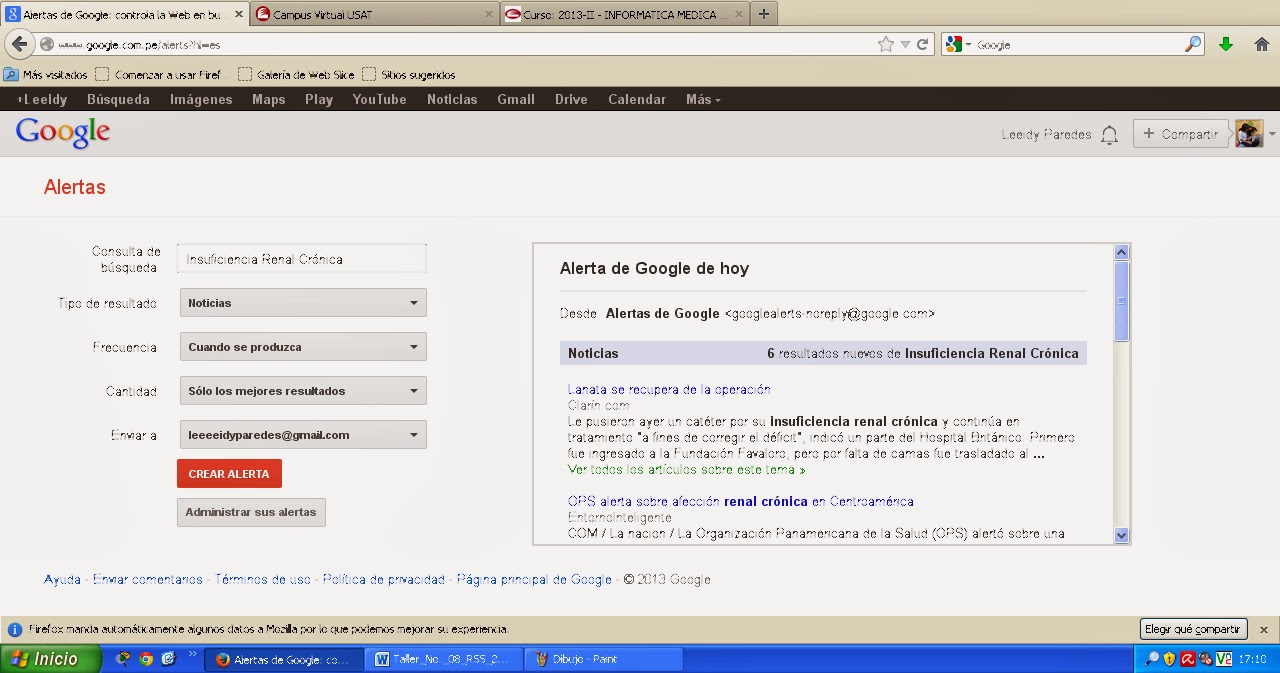Launch Chrome from the quick launch bar
The width and height of the screenshot is (1280, 673).
click(146, 660)
